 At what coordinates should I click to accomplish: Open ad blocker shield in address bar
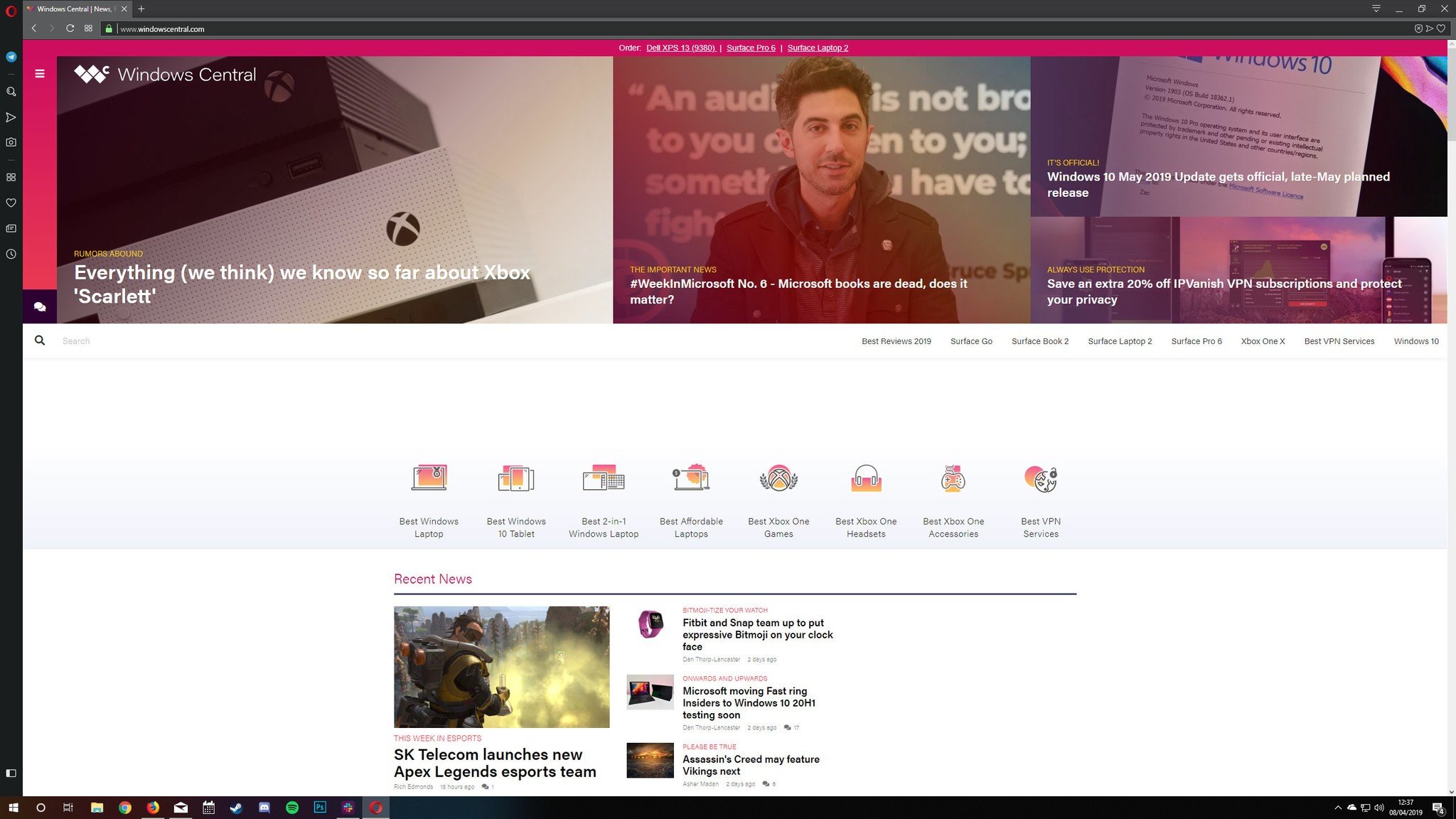point(1418,28)
